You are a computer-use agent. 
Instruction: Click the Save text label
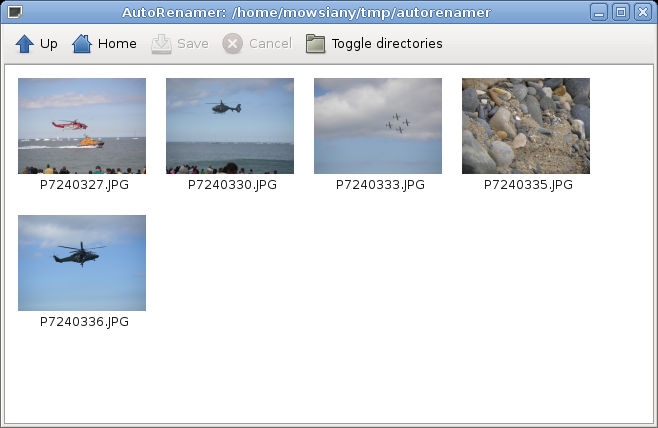click(x=193, y=44)
